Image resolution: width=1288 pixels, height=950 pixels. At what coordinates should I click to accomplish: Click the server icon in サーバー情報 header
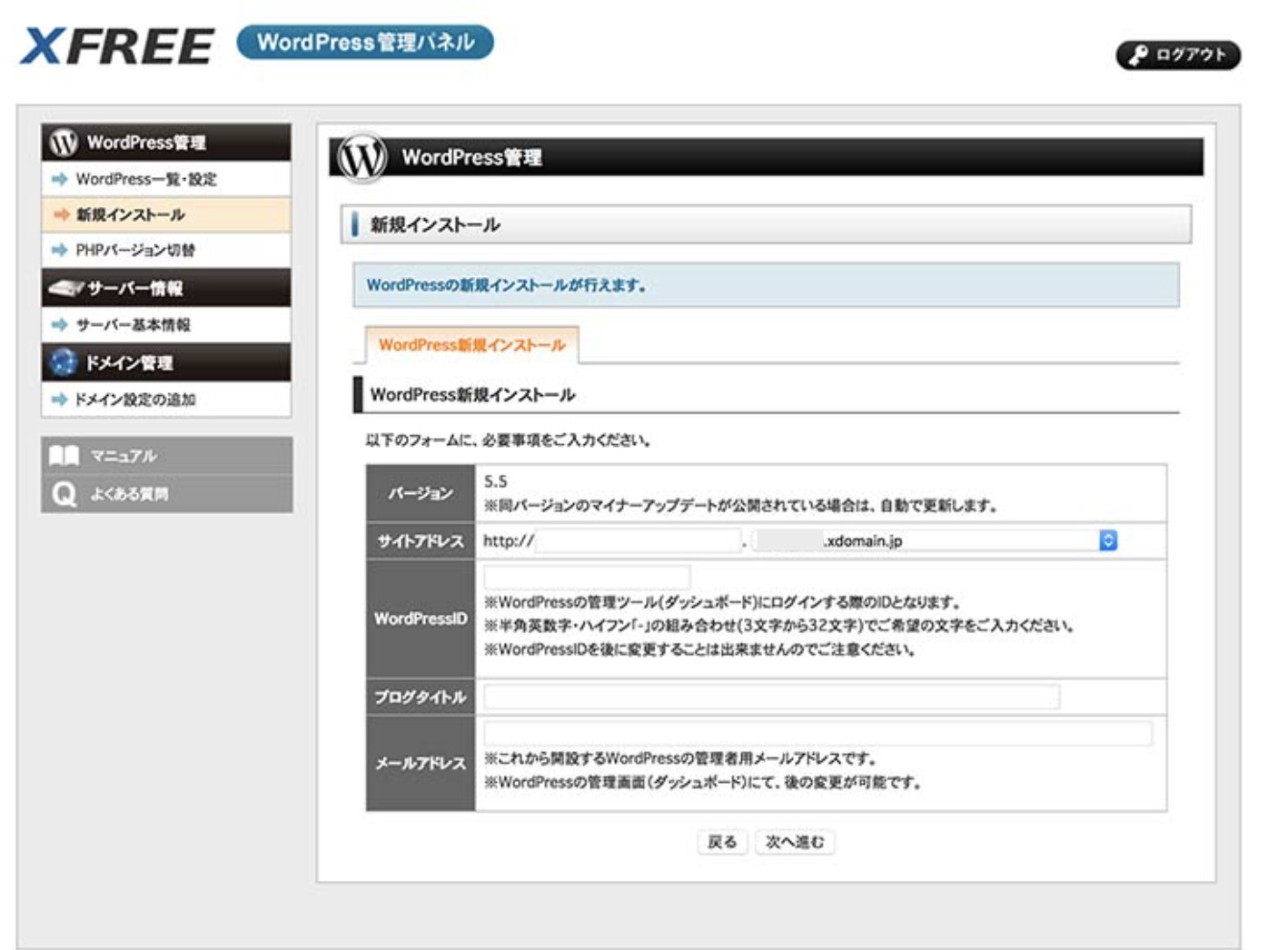pos(66,288)
